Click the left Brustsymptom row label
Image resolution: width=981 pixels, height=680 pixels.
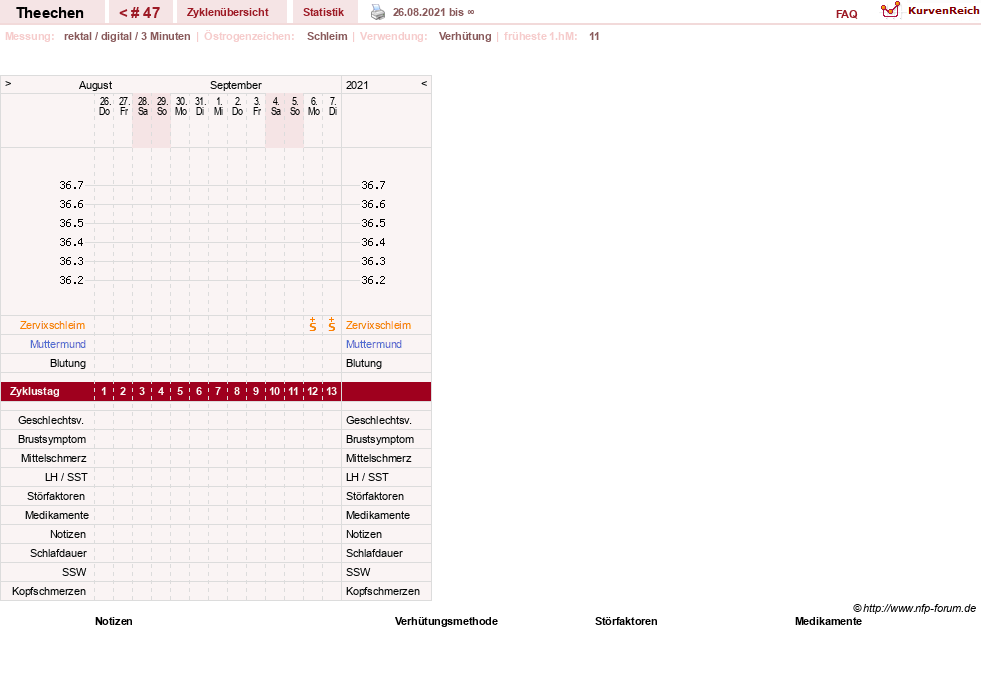tap(52, 439)
